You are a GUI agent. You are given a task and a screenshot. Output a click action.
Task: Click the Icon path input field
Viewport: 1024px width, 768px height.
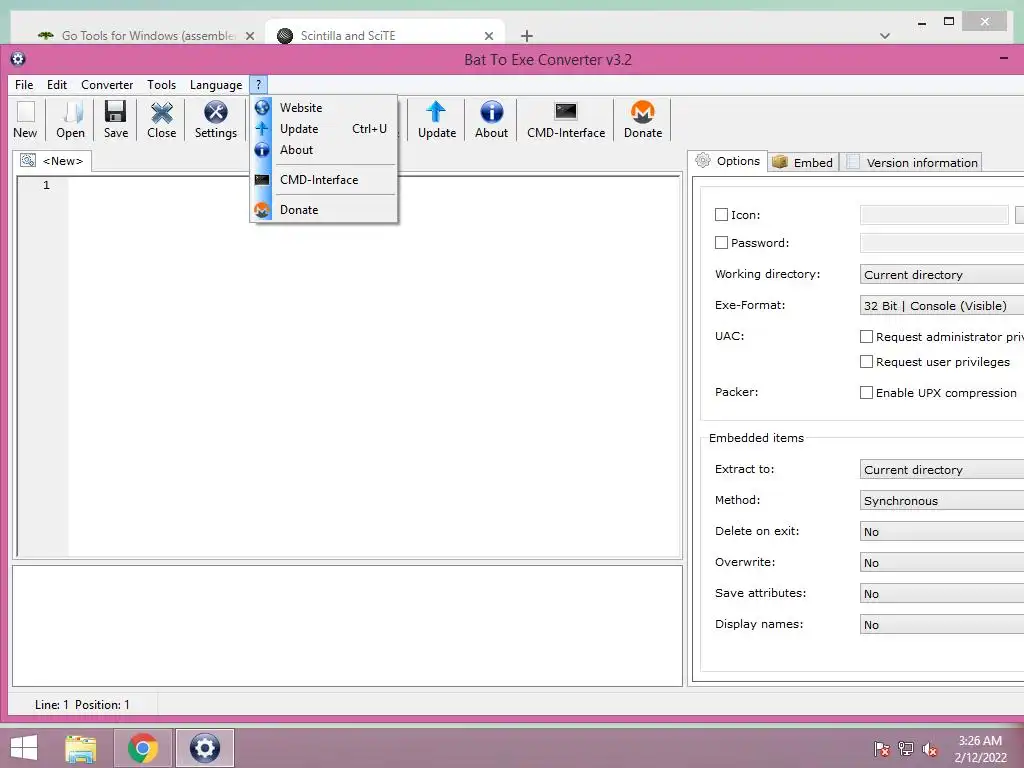[934, 214]
